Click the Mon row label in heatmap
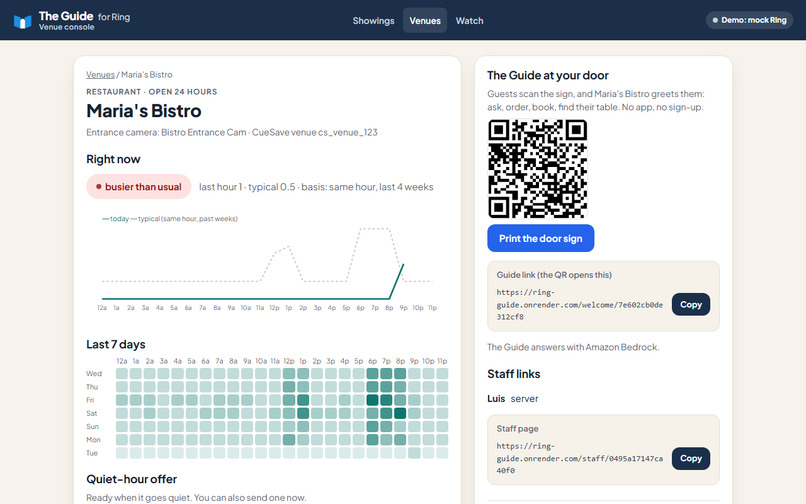Viewport: 806px width, 504px height. pos(94,440)
